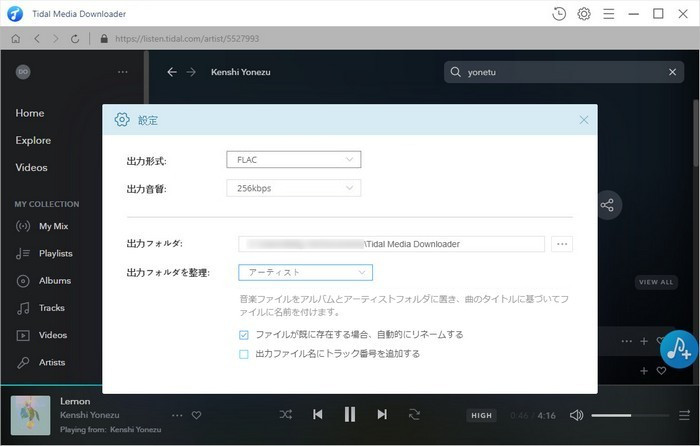Open Videos in My Collection
Screen dimensions: 700x446
pos(42,335)
